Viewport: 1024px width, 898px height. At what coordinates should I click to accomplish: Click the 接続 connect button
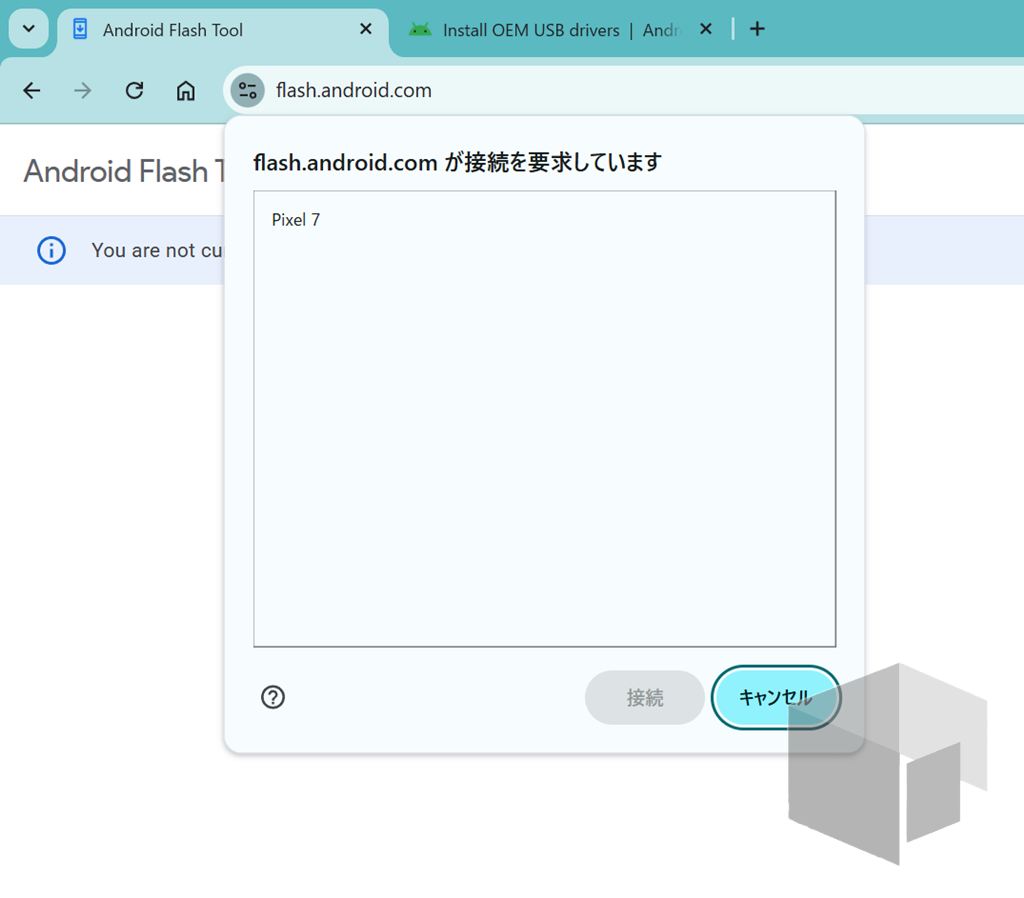645,698
